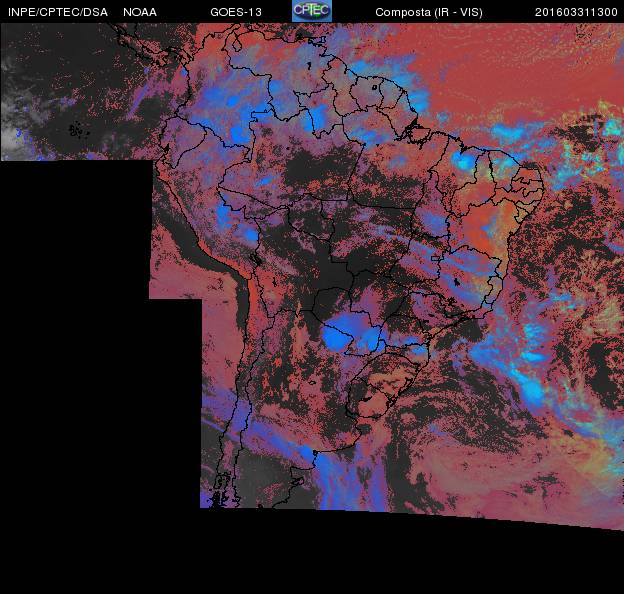
Task: Select the 201603311300 timestamp
Action: [576, 12]
